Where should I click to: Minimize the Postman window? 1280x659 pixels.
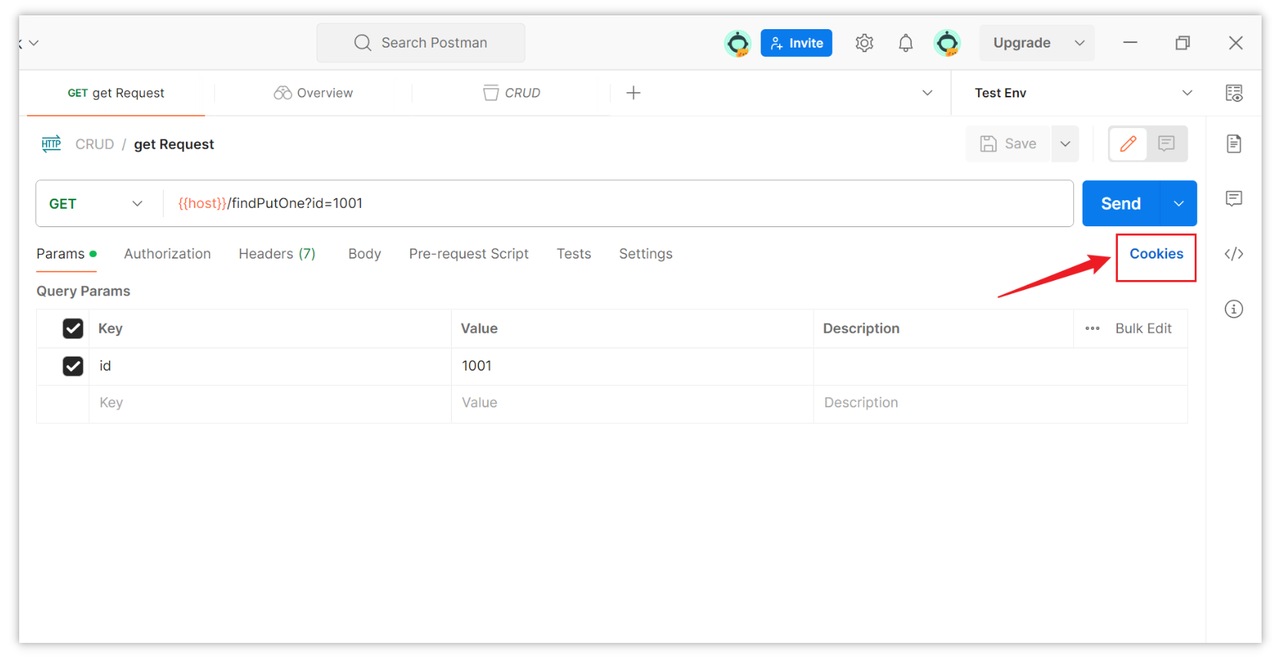(1130, 43)
